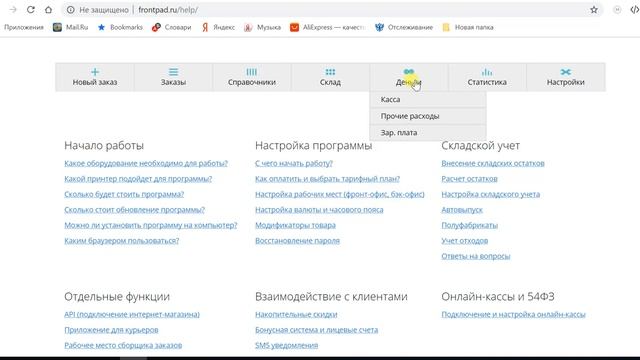This screenshot has height=360, width=640.
Task: Open the Настройки menu
Action: (x=566, y=77)
